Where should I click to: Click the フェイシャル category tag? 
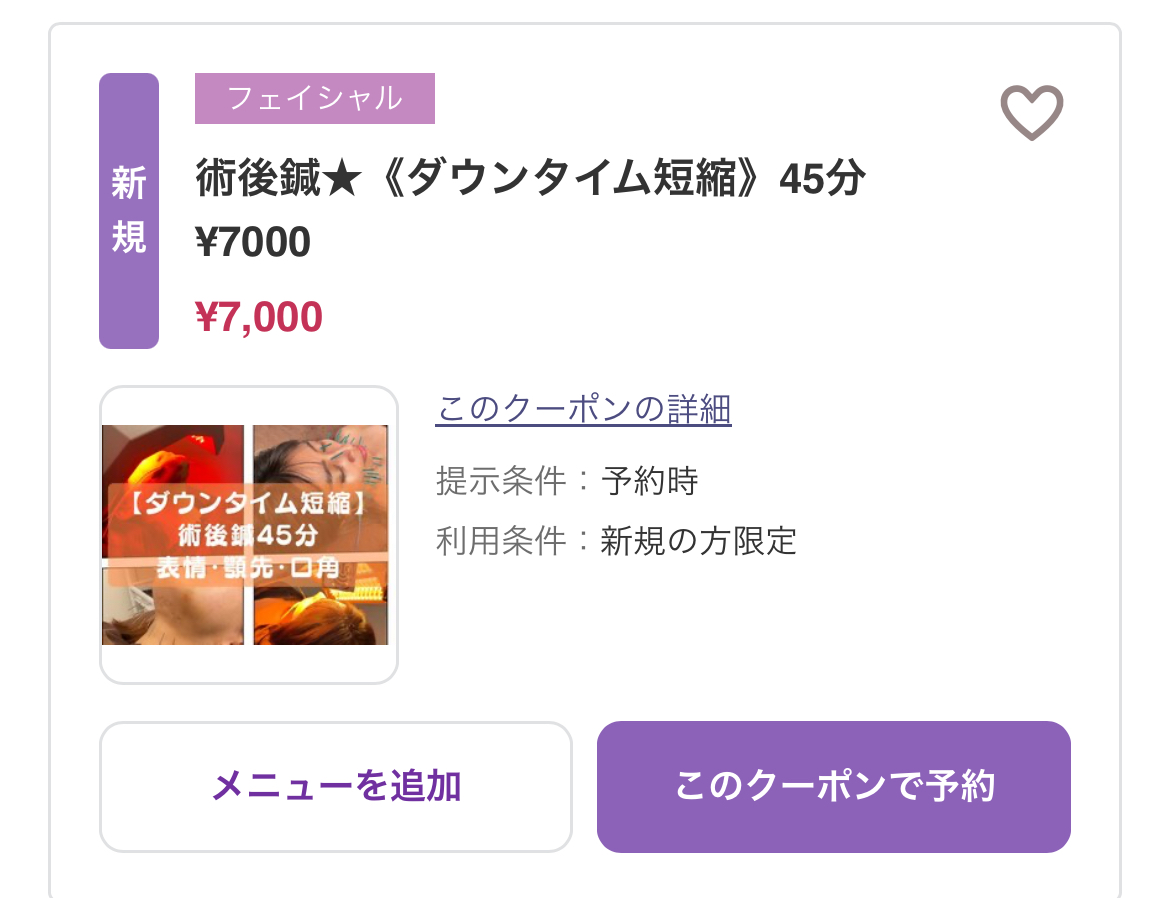pyautogui.click(x=315, y=98)
